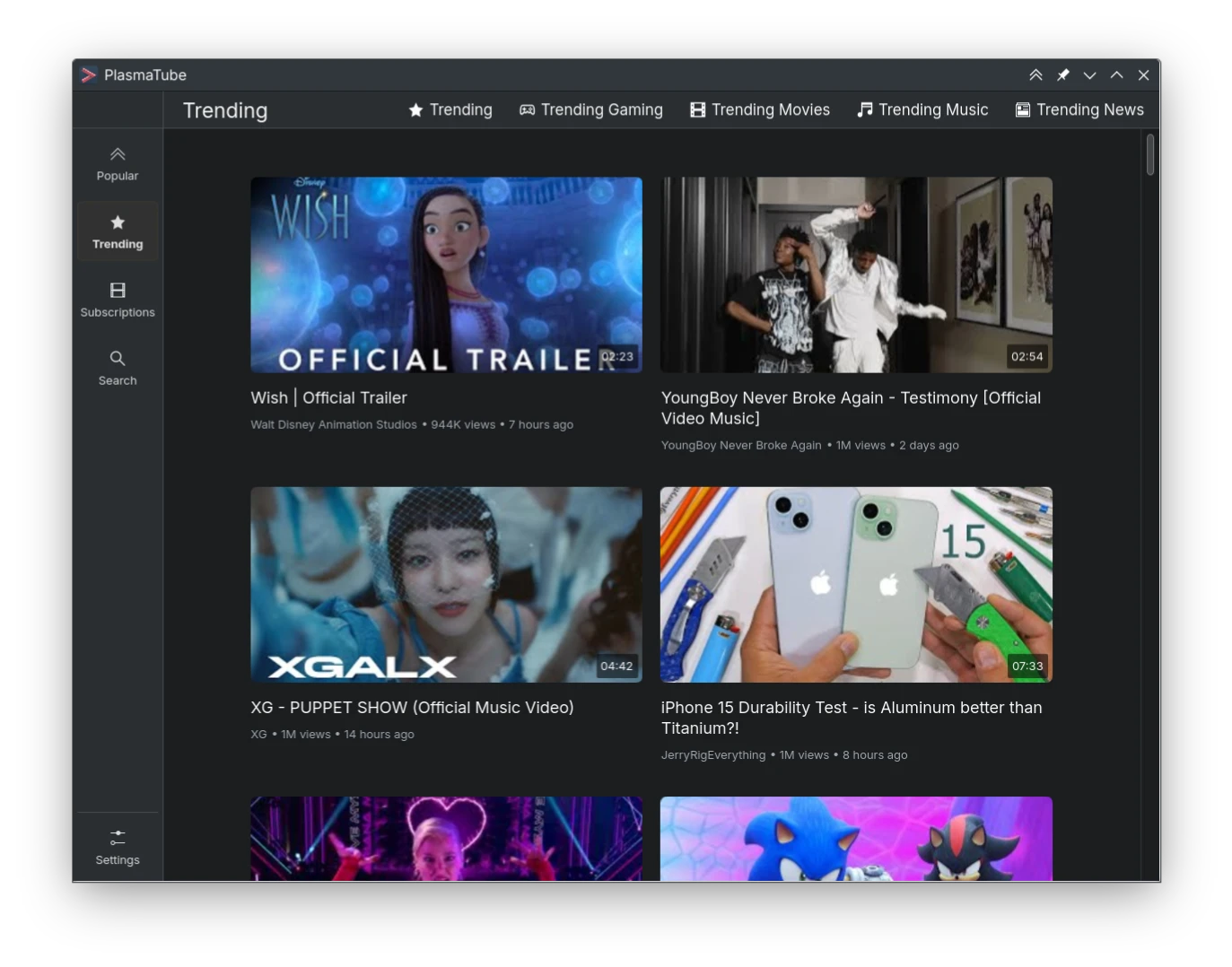Screen dimensions: 1232x967
Task: Click the 02:23 duration badge
Action: [617, 356]
